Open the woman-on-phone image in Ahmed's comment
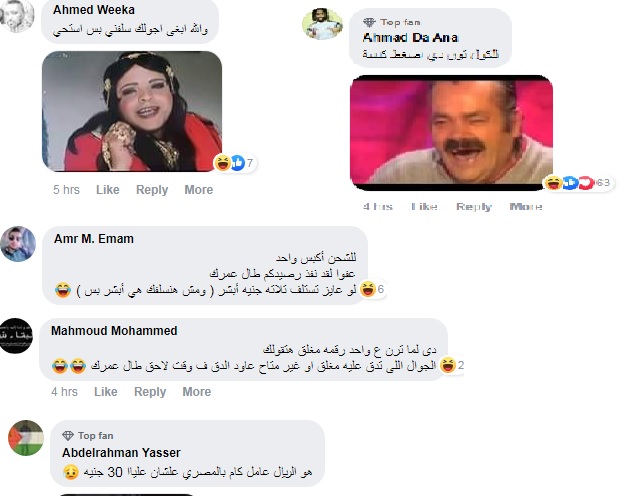 pos(132,111)
